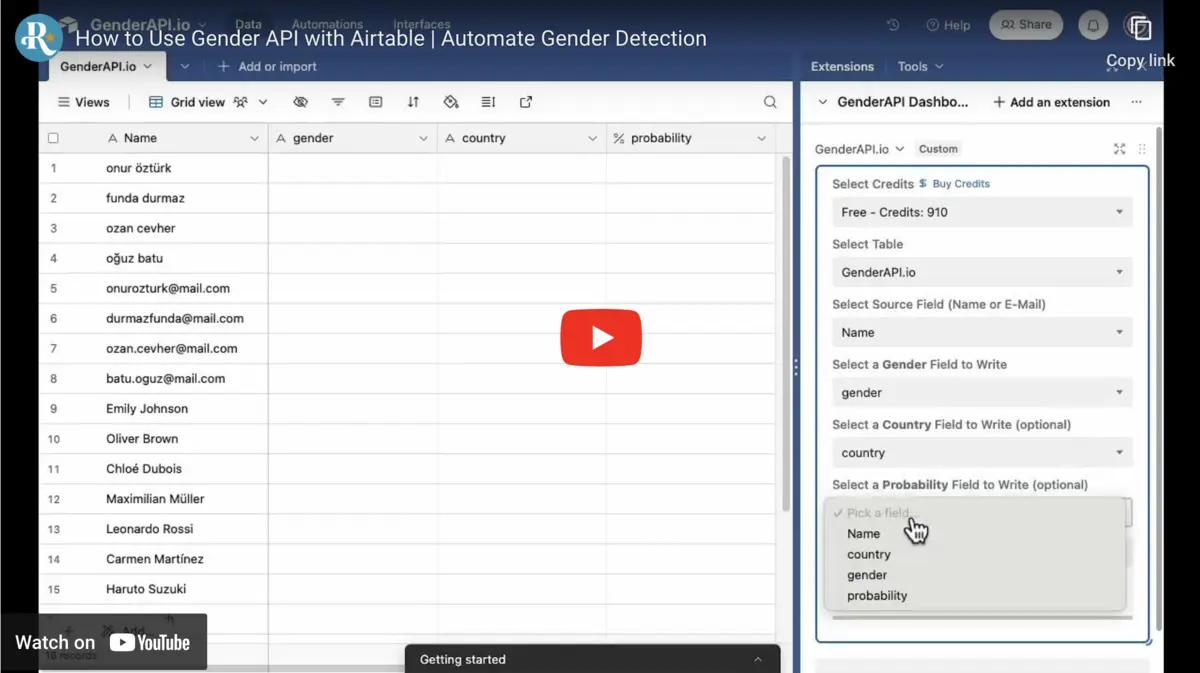Open the Tools dropdown
This screenshot has width=1200, height=673.
coord(920,66)
